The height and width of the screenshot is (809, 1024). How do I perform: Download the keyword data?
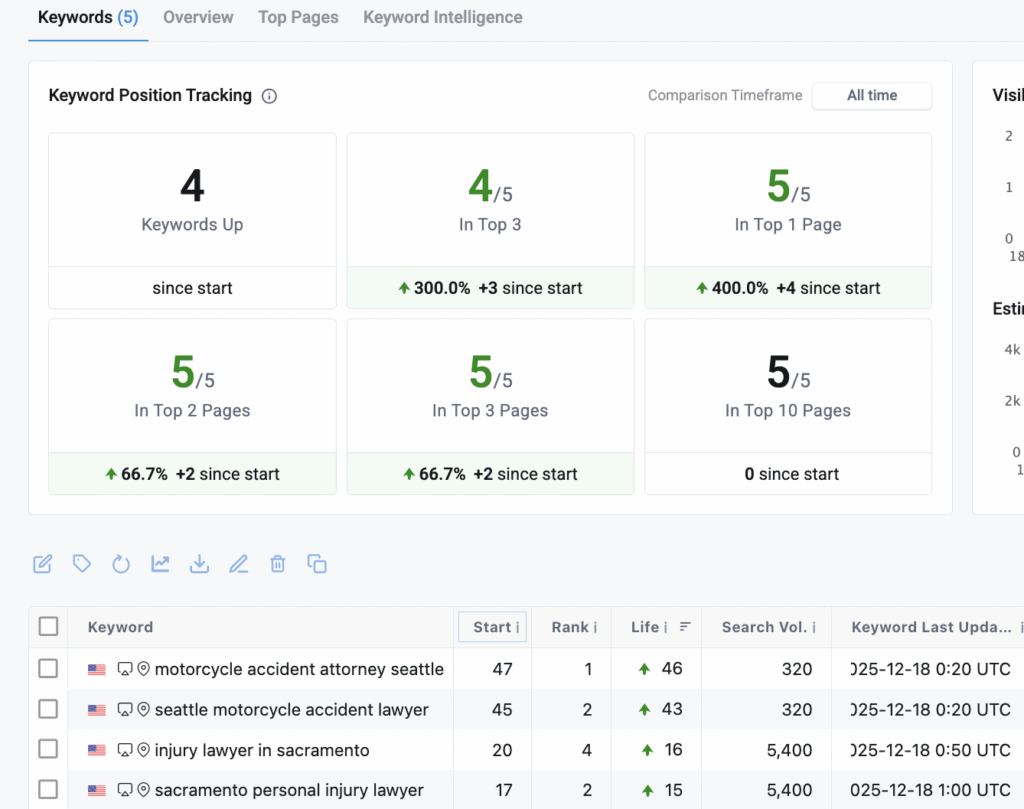click(x=199, y=563)
